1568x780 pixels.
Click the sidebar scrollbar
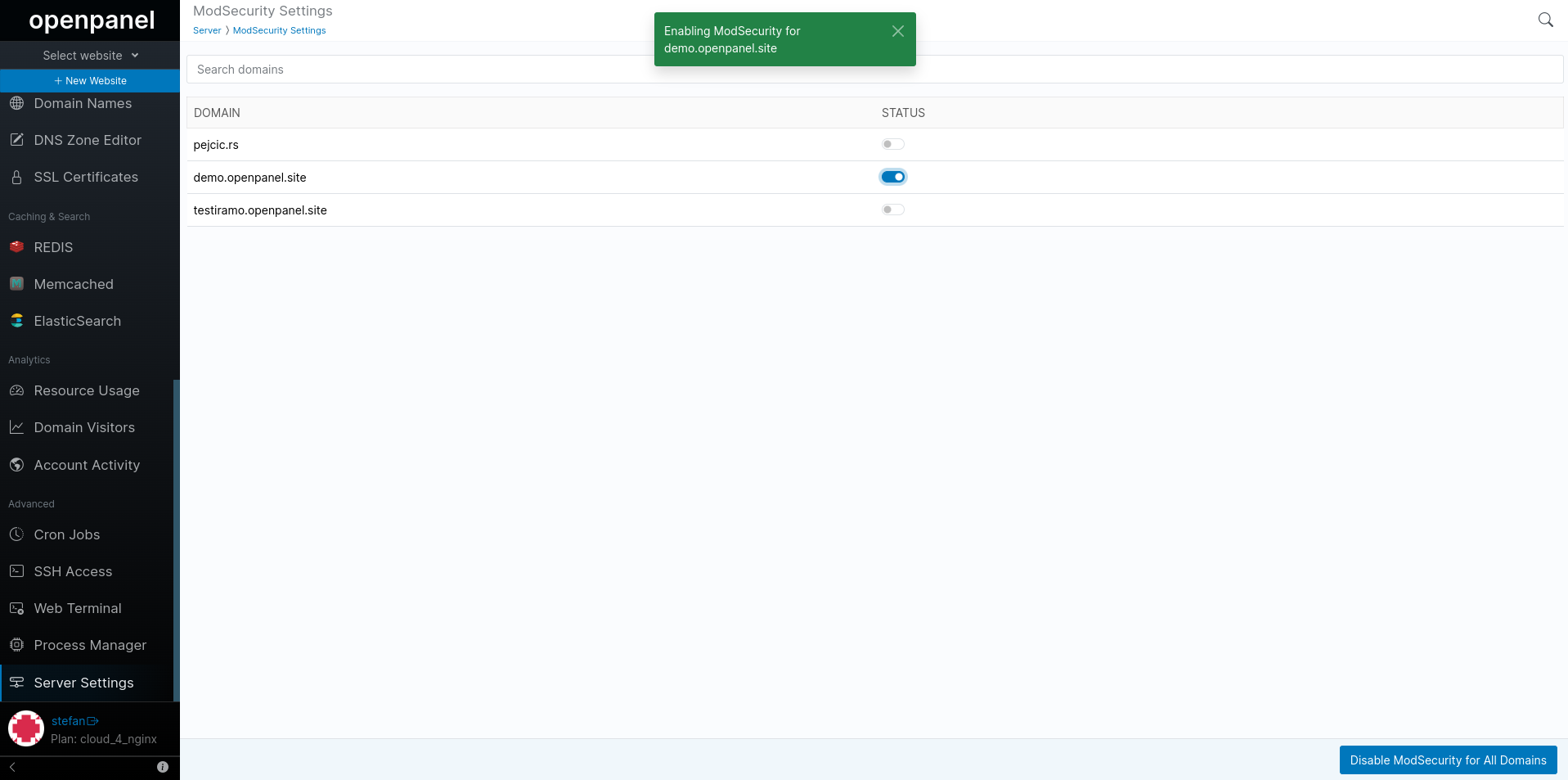coord(177,540)
